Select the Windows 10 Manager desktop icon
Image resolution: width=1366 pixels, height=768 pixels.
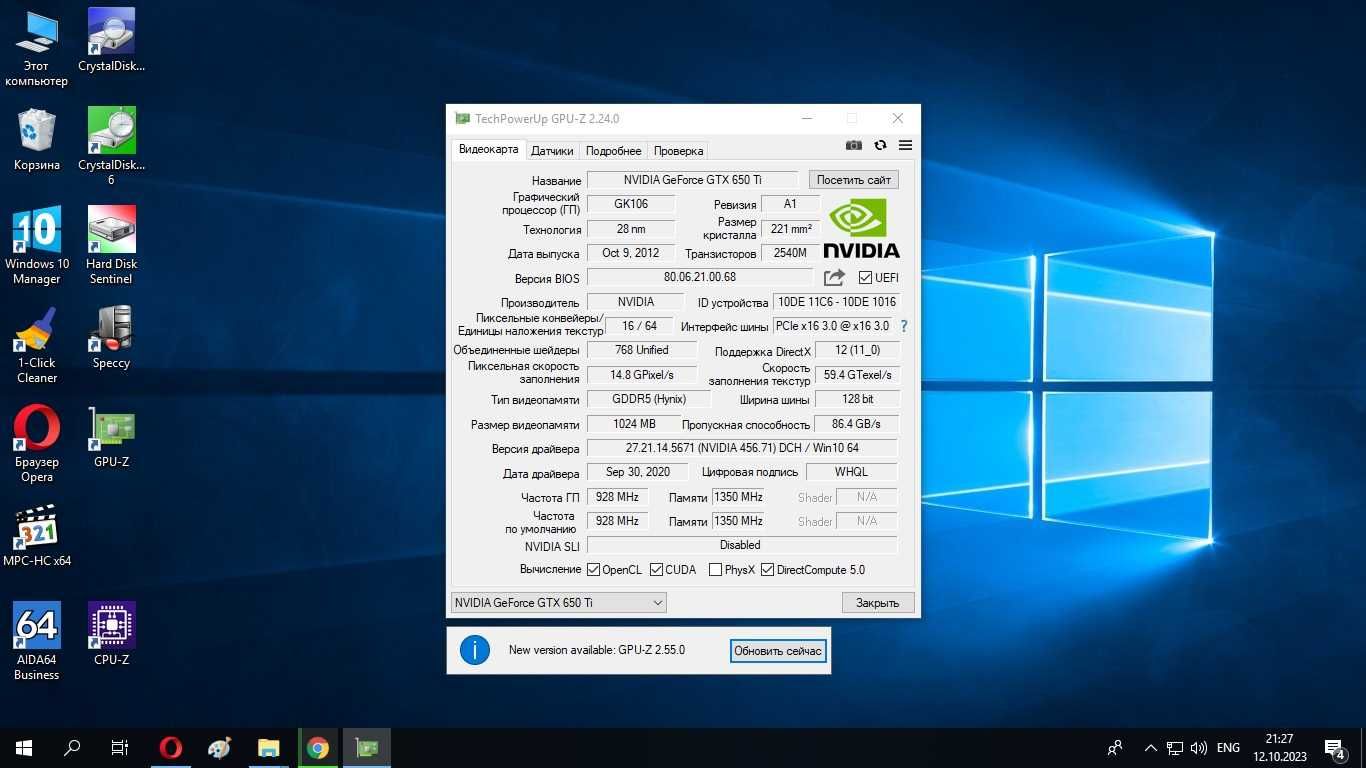pos(37,245)
